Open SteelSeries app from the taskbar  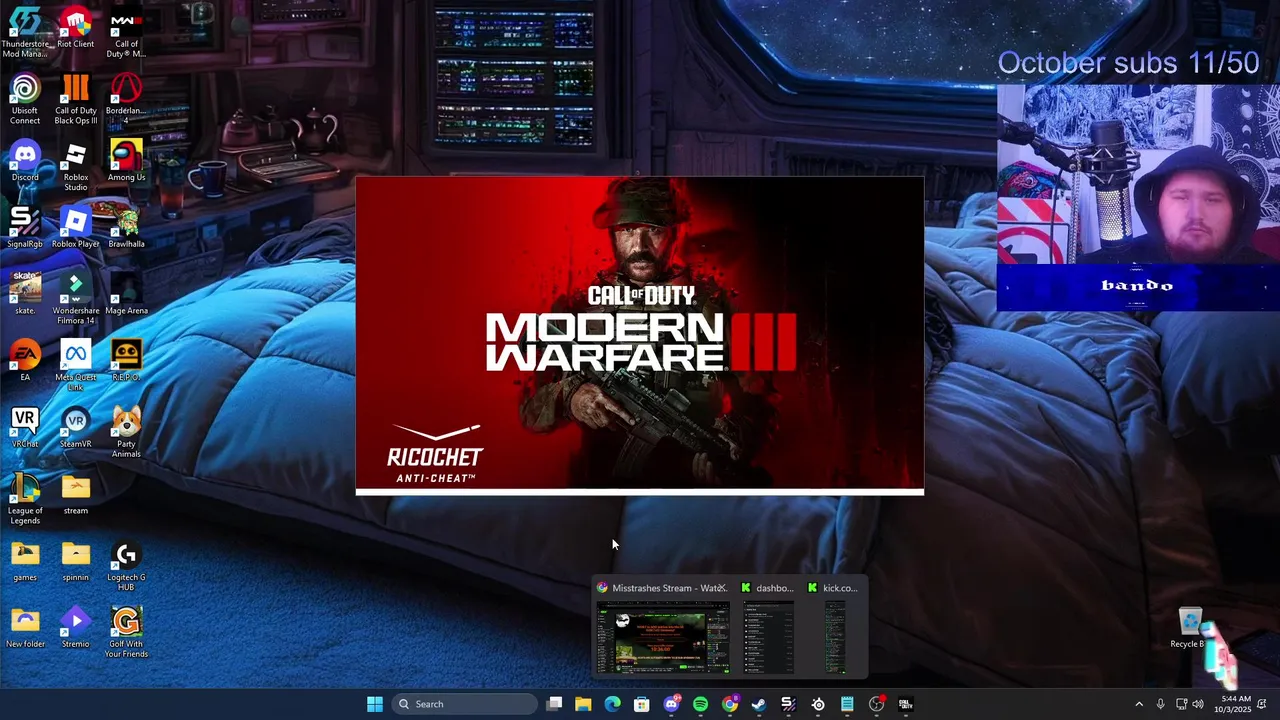coord(818,704)
